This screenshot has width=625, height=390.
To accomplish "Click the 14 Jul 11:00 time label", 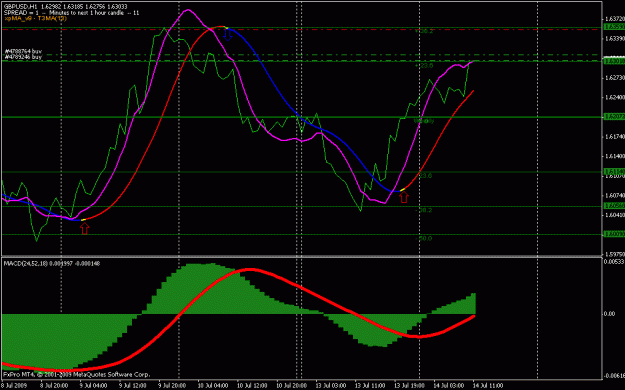I will (x=487, y=386).
